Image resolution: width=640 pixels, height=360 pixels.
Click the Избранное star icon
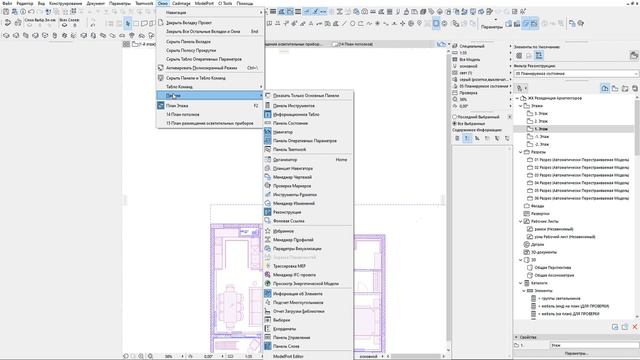pos(268,231)
